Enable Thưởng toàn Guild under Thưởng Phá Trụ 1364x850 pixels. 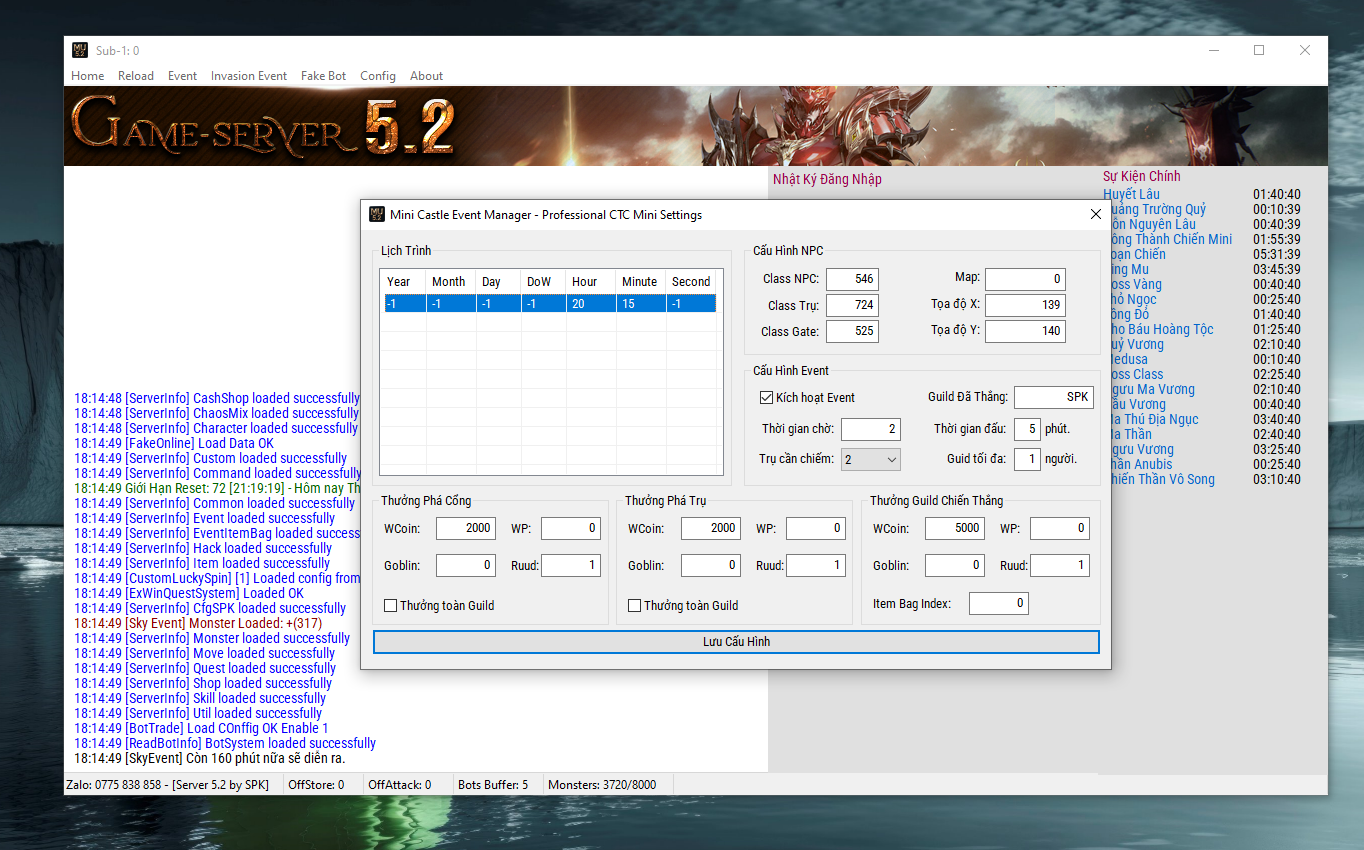pos(635,605)
